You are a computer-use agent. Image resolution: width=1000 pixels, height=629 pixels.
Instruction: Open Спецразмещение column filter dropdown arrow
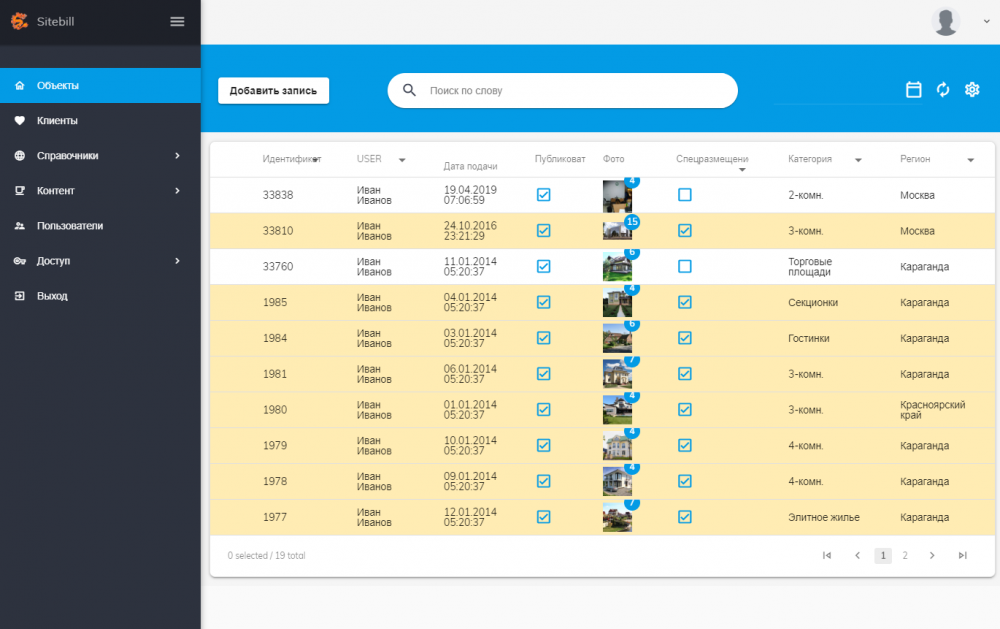coord(742,170)
